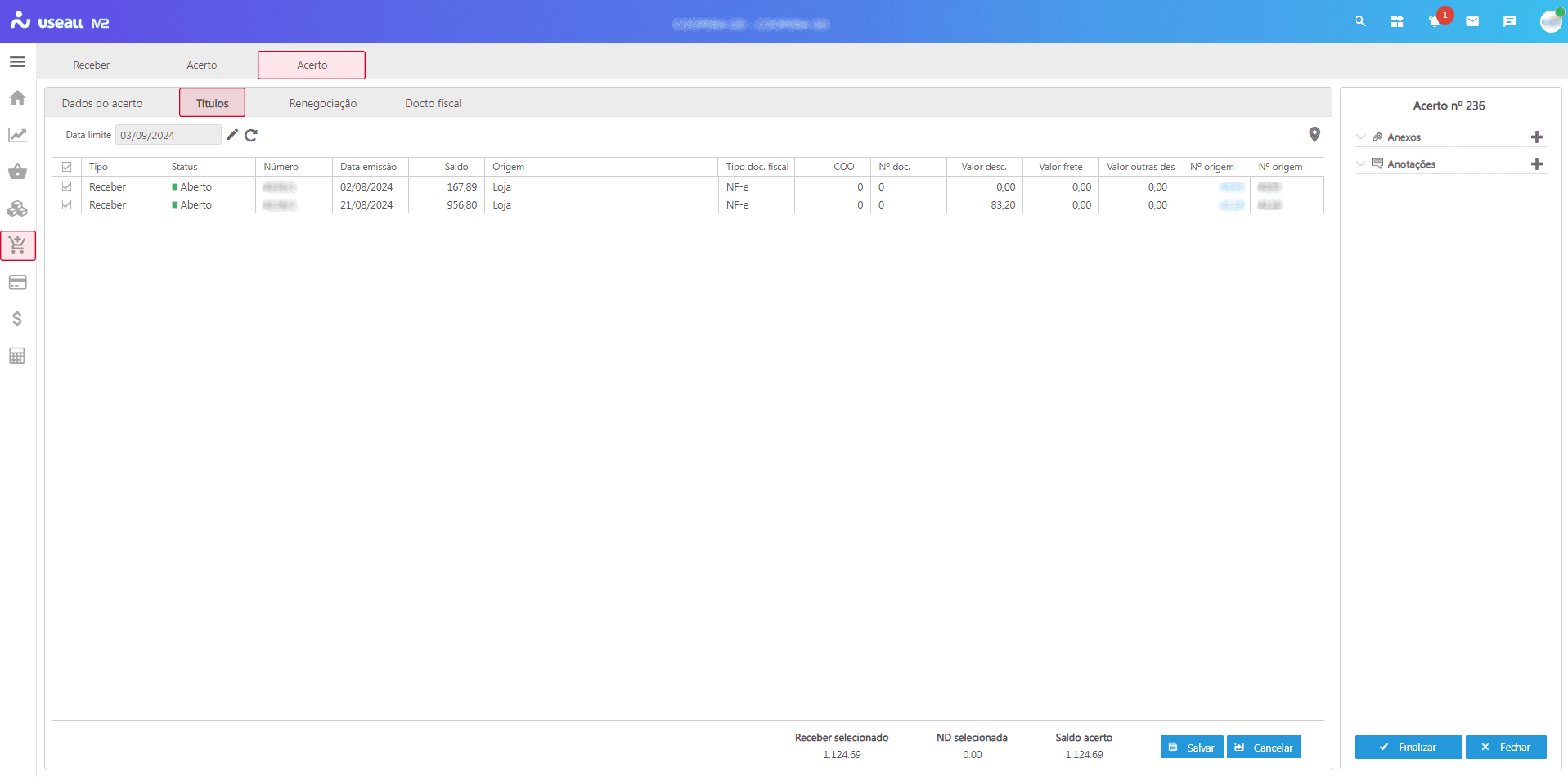Uncheck the row with saldo 167,89
Viewport: 1568px width, 777px height.
[x=67, y=186]
